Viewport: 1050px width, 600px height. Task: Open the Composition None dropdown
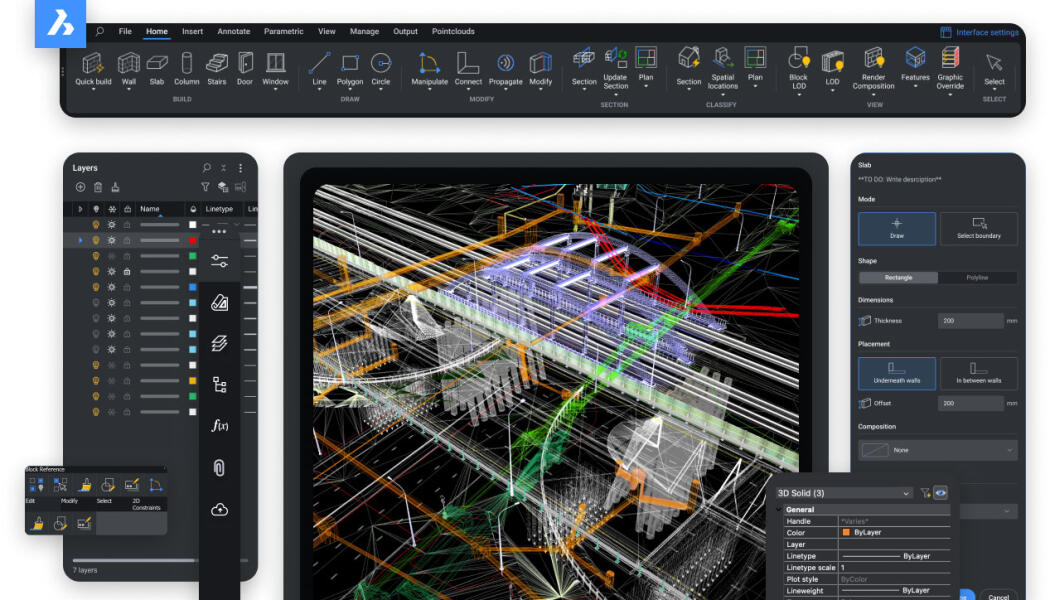point(938,450)
